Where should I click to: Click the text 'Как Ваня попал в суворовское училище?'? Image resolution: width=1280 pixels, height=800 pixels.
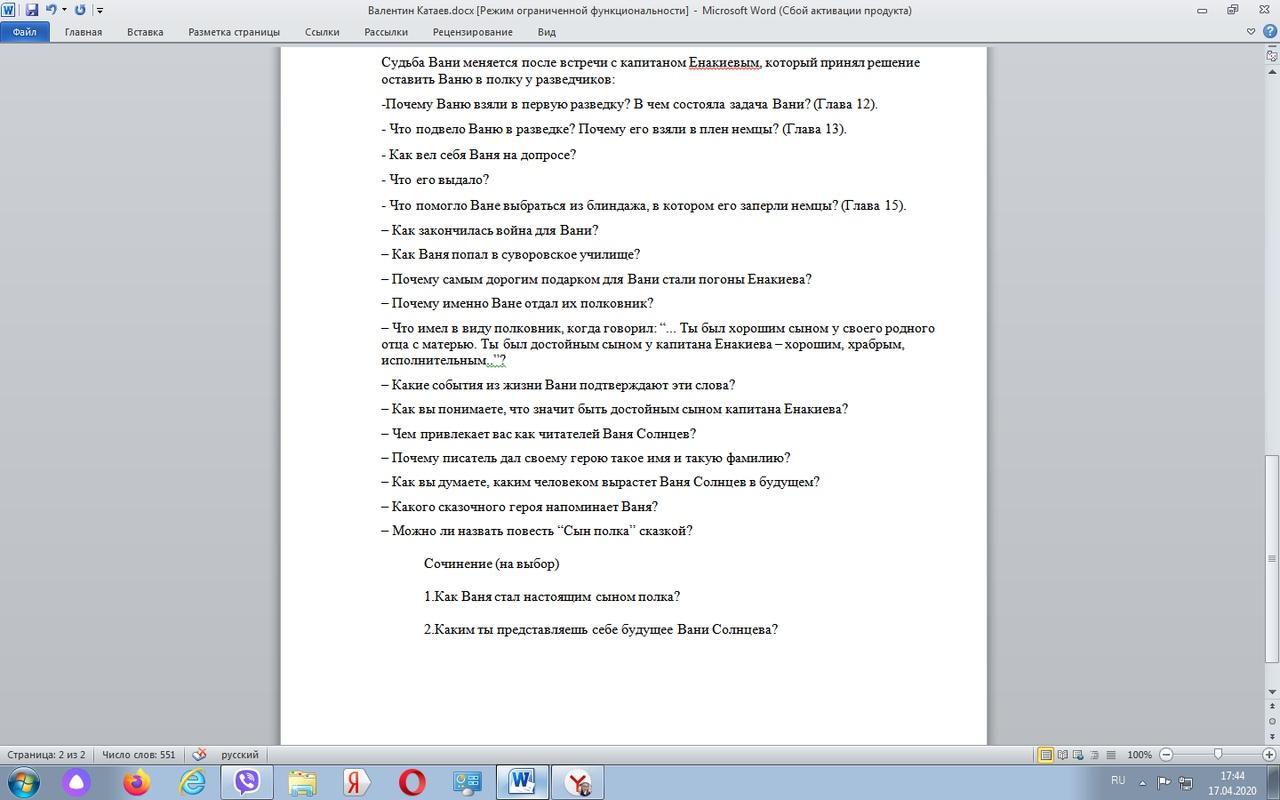pos(516,254)
